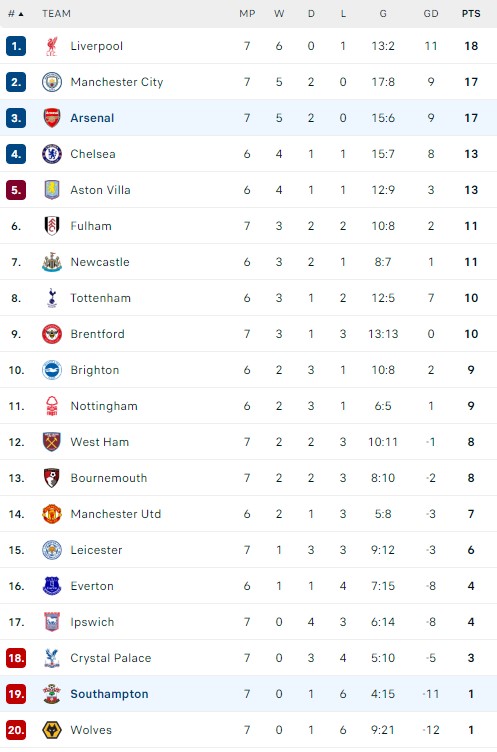Sort standings by GD column header
The width and height of the screenshot is (497, 752).
pos(431,13)
